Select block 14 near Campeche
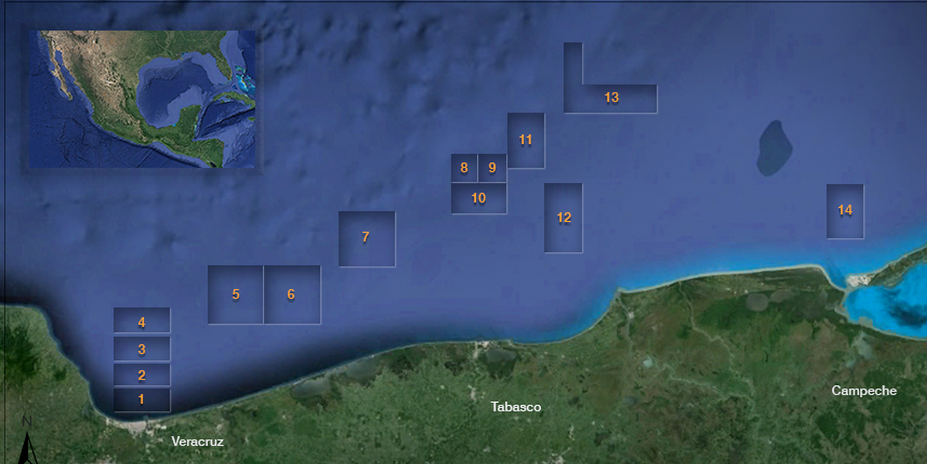Viewport: 927px width, 464px height. pyautogui.click(x=845, y=211)
